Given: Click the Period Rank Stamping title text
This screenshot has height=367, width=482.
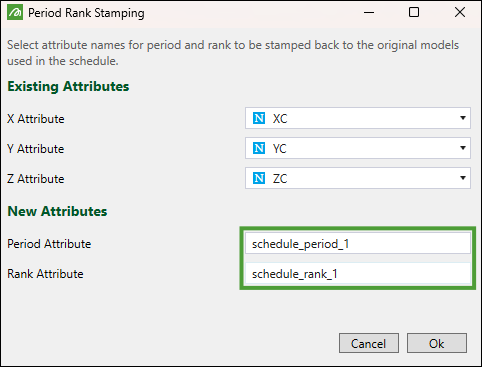Looking at the screenshot, I should click(x=86, y=13).
